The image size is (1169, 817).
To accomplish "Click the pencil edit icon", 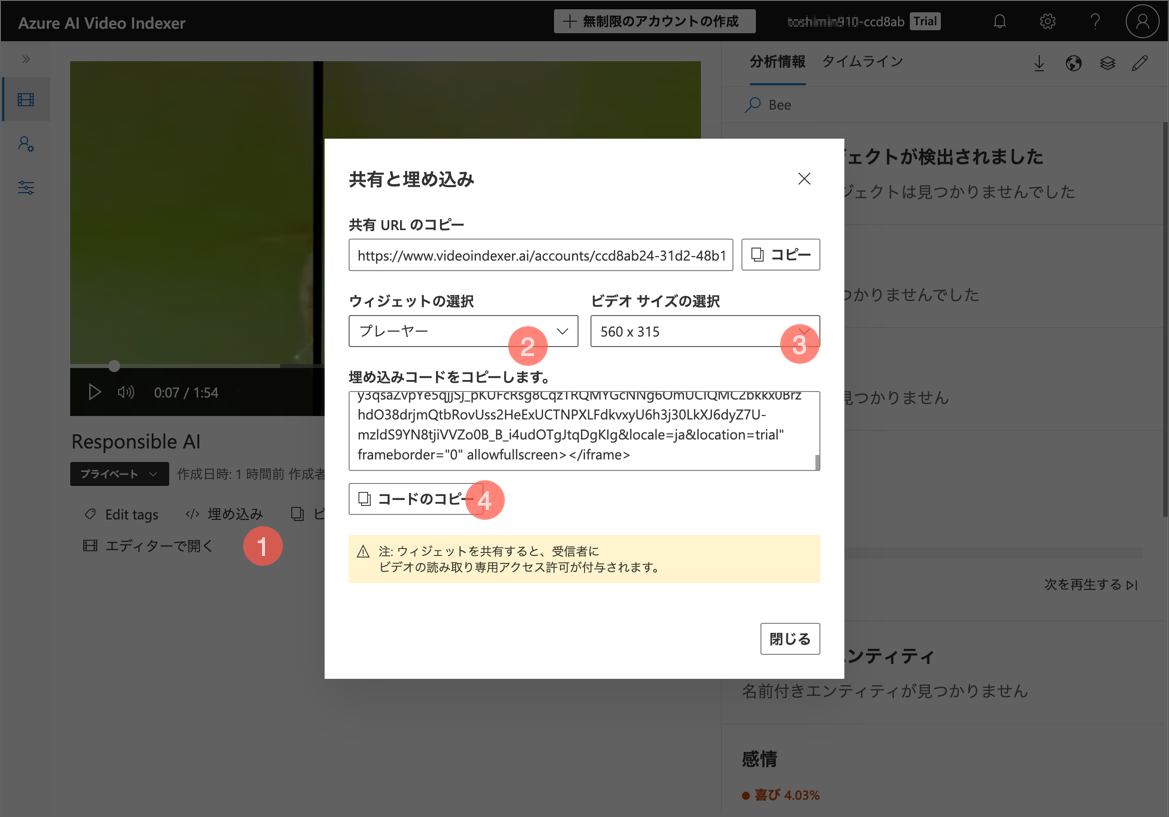I will pyautogui.click(x=1140, y=63).
